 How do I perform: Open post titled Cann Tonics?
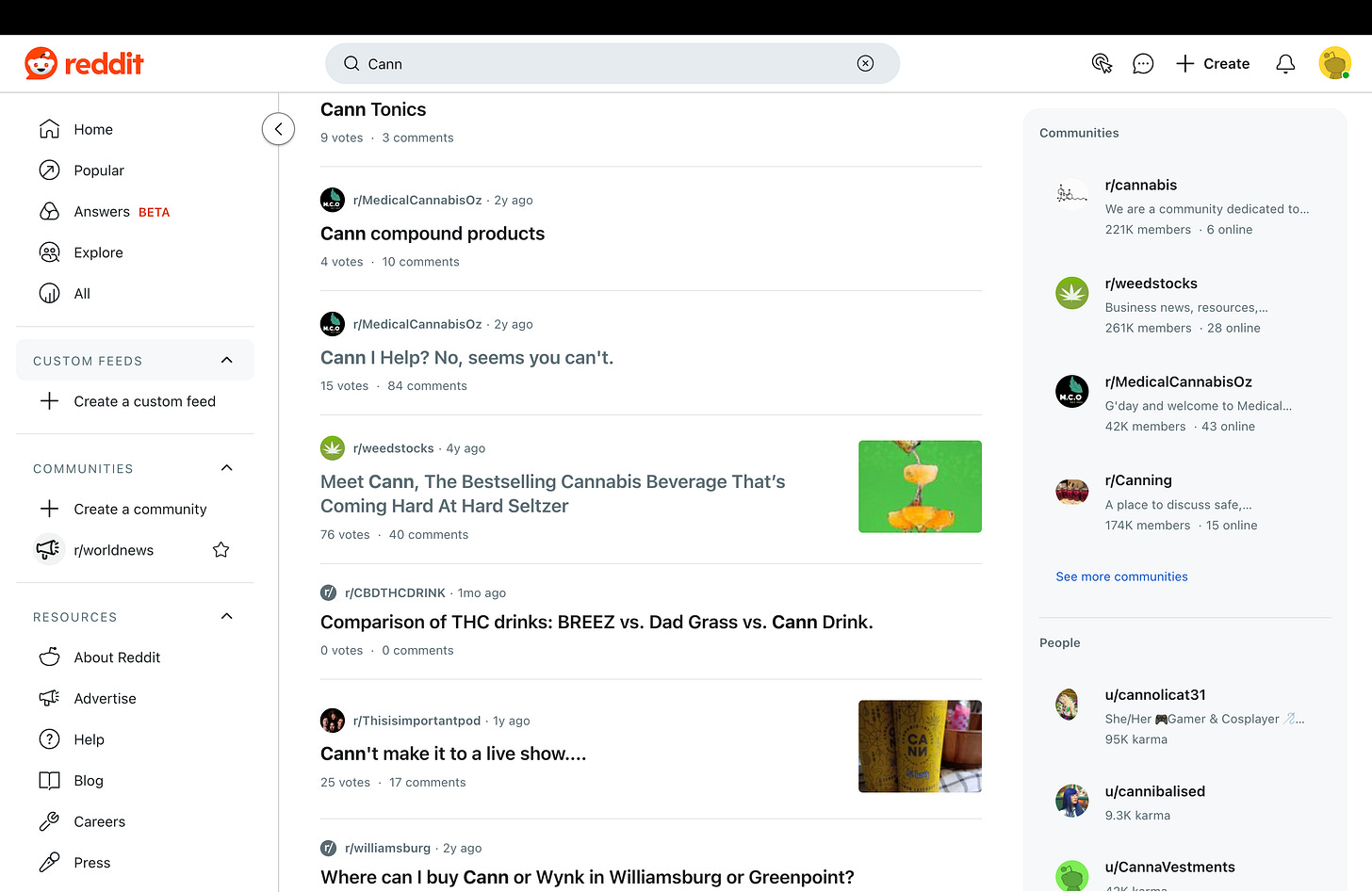[373, 109]
